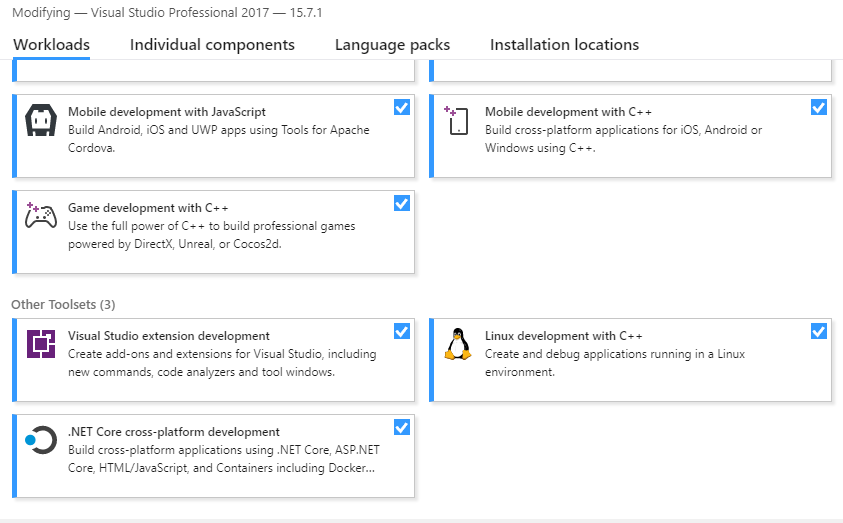Viewport: 843px width, 523px height.
Task: Click the Linux penguin icon
Action: point(458,343)
